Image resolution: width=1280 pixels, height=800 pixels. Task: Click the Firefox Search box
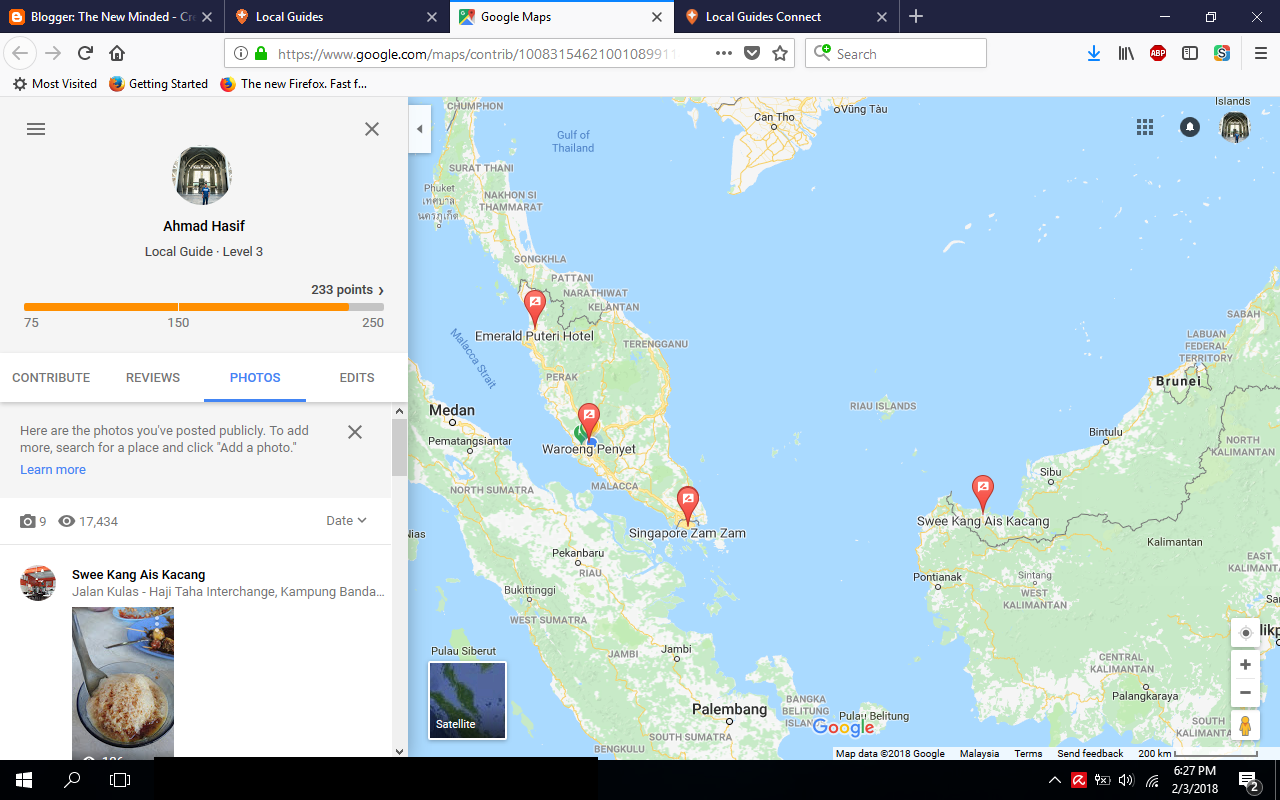(x=896, y=54)
